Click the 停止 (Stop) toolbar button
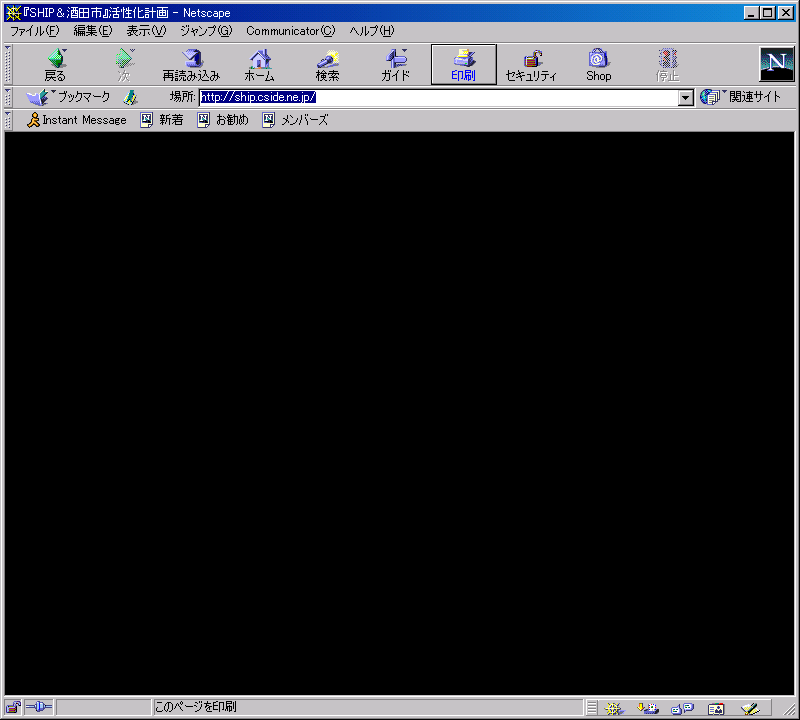The height and width of the screenshot is (720, 800). (667, 65)
